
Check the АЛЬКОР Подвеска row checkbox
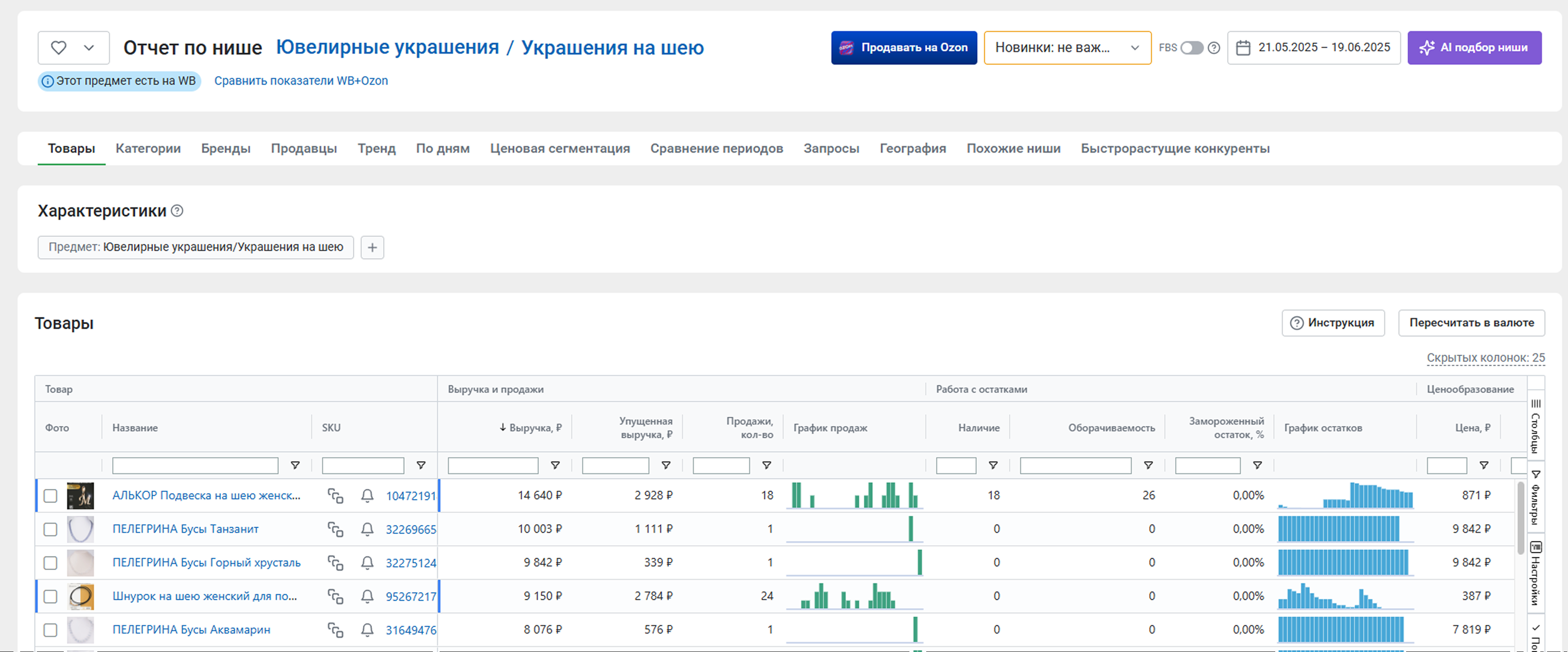[x=50, y=496]
